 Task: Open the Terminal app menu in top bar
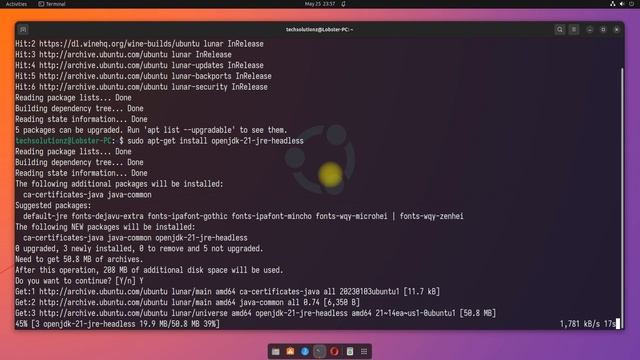52,4
